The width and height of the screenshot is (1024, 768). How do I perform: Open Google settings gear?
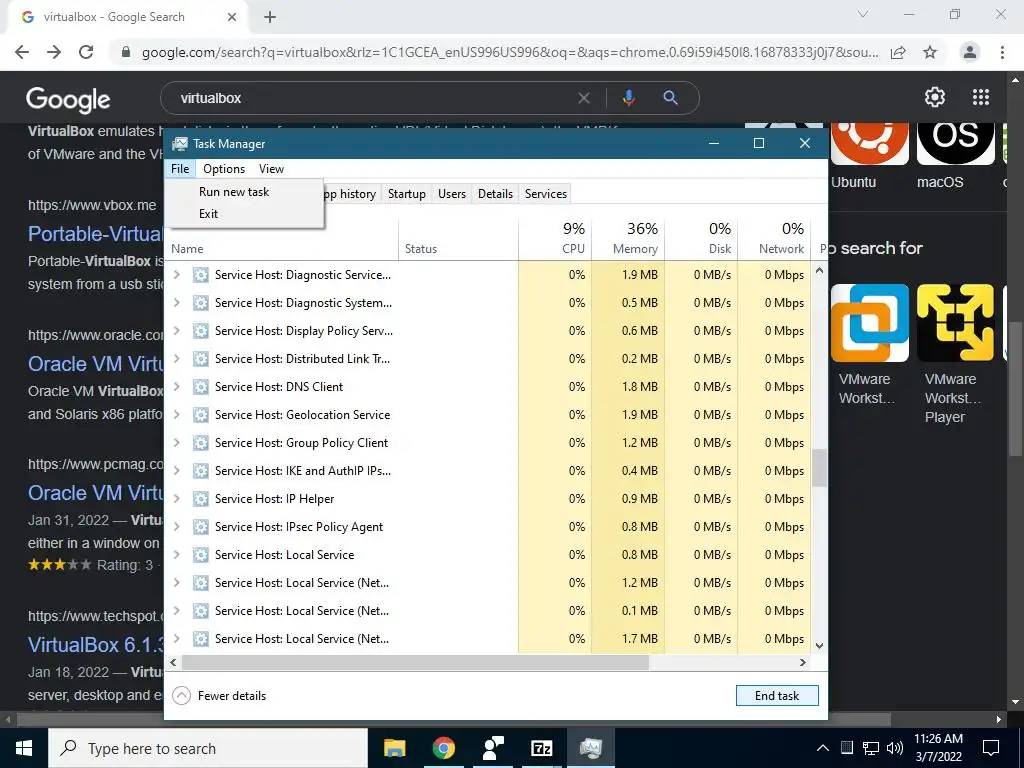pos(935,97)
